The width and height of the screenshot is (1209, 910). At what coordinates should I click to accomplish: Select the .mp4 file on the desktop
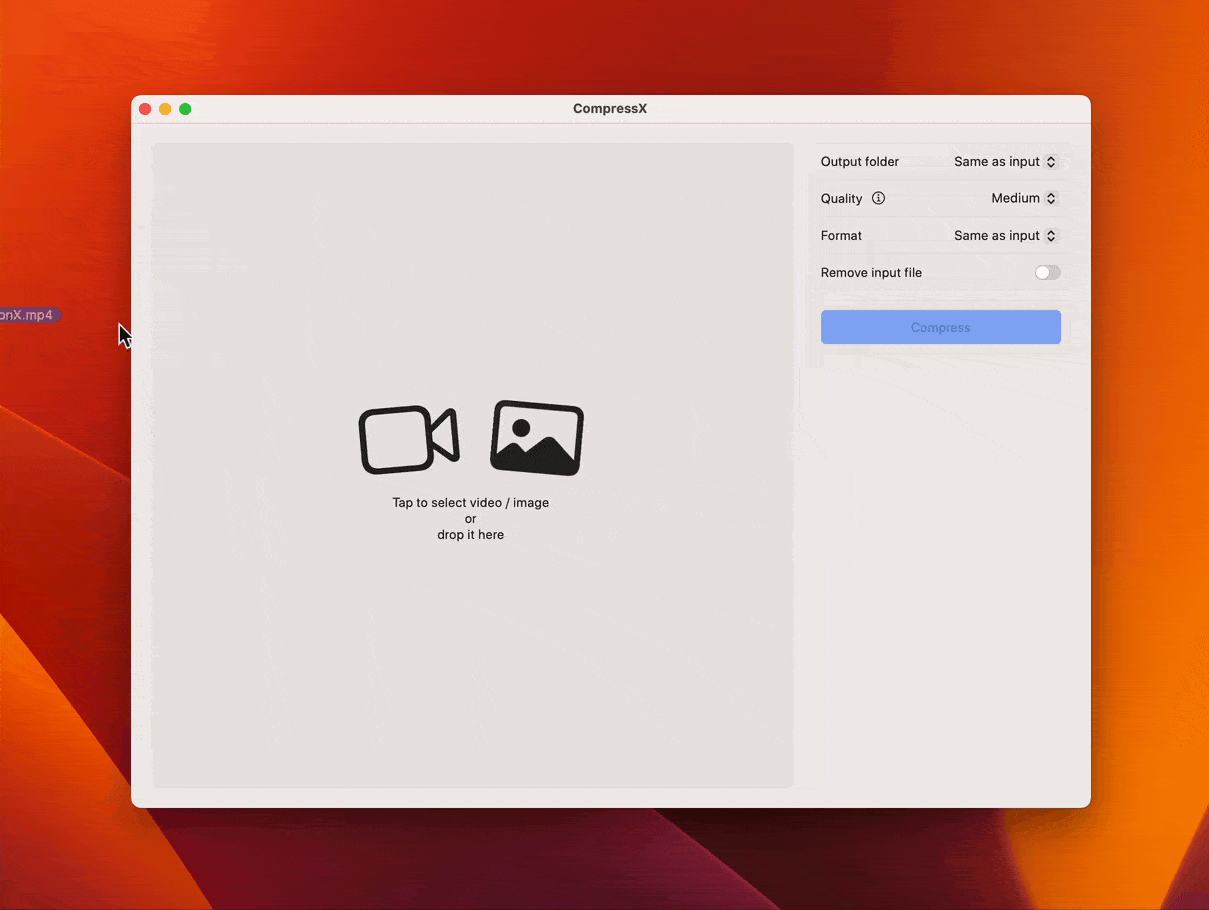pos(30,315)
